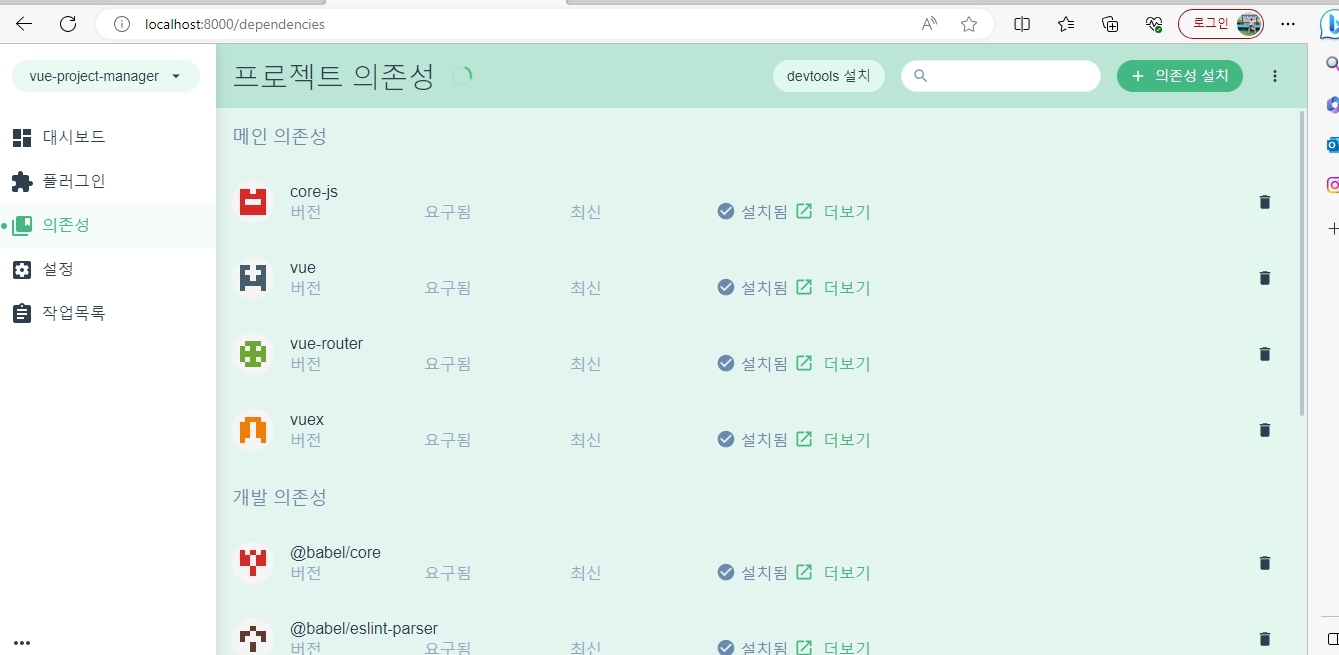Click the devtools 설치 button
1339x655 pixels.
(x=829, y=76)
